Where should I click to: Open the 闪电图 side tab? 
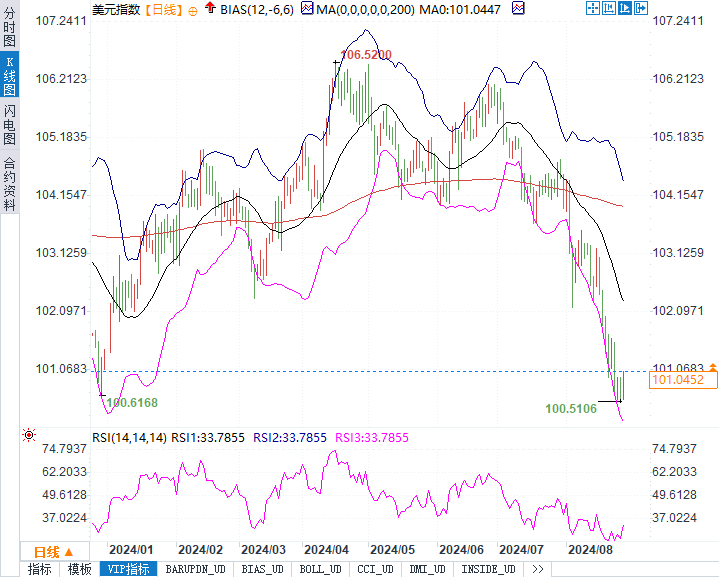point(9,124)
